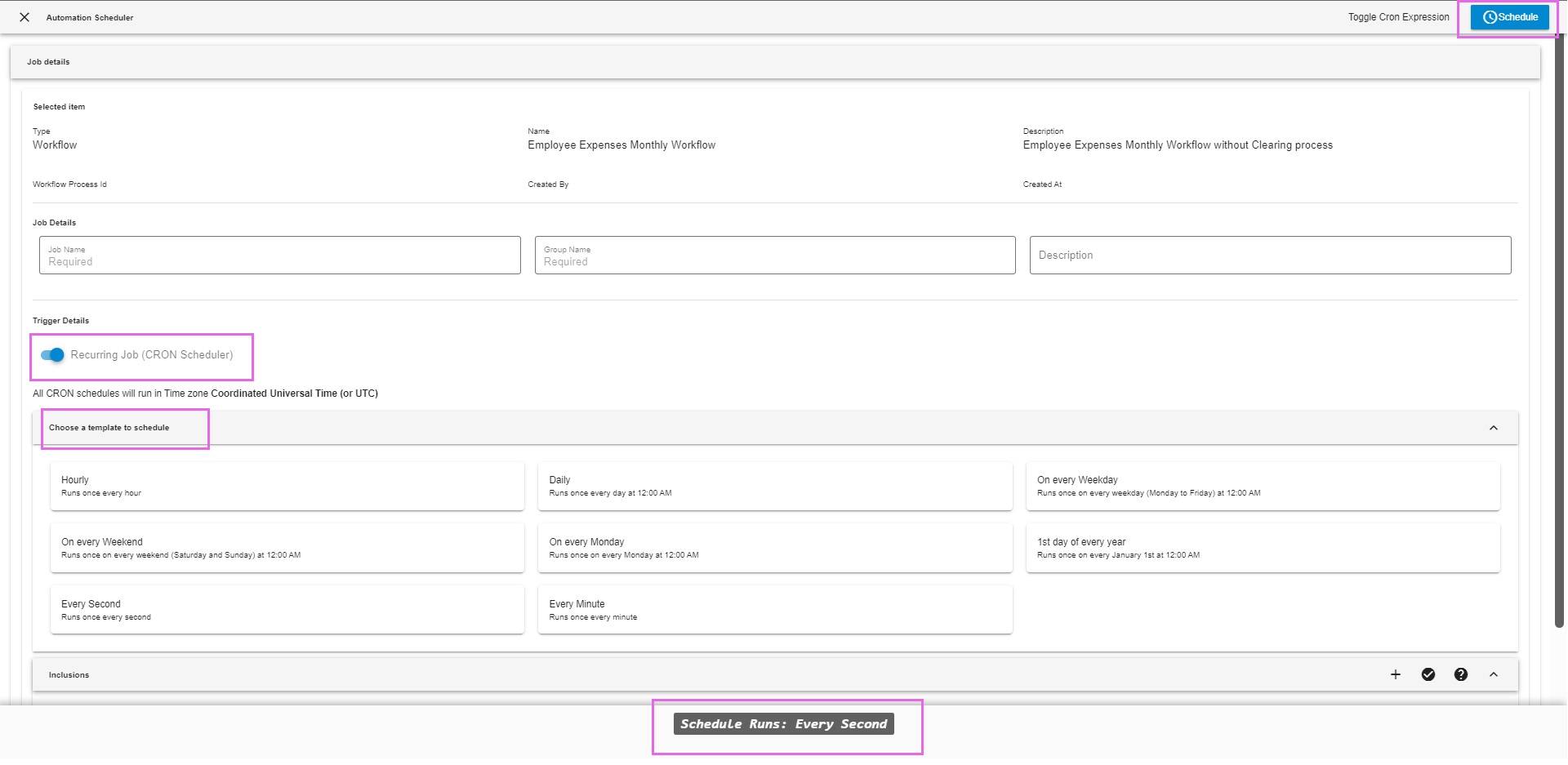The image size is (1568, 765).
Task: Click the 'Schedule Runs: Every Second' status text
Action: [783, 724]
